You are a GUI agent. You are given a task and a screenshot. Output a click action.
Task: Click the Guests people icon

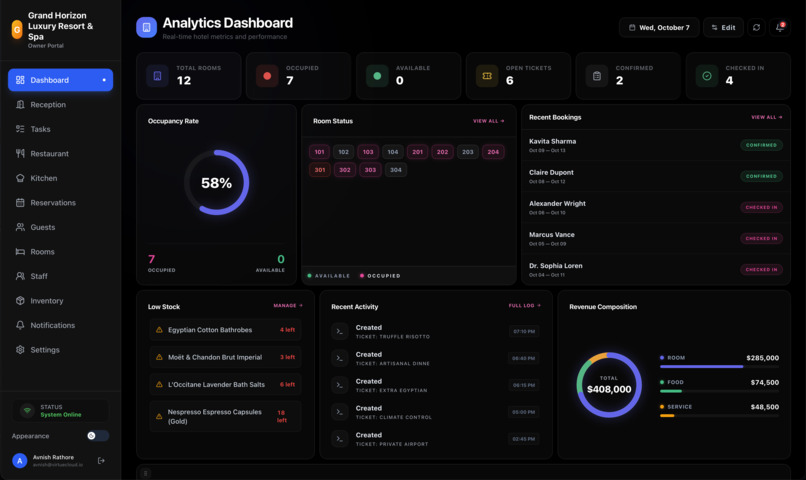click(x=20, y=227)
